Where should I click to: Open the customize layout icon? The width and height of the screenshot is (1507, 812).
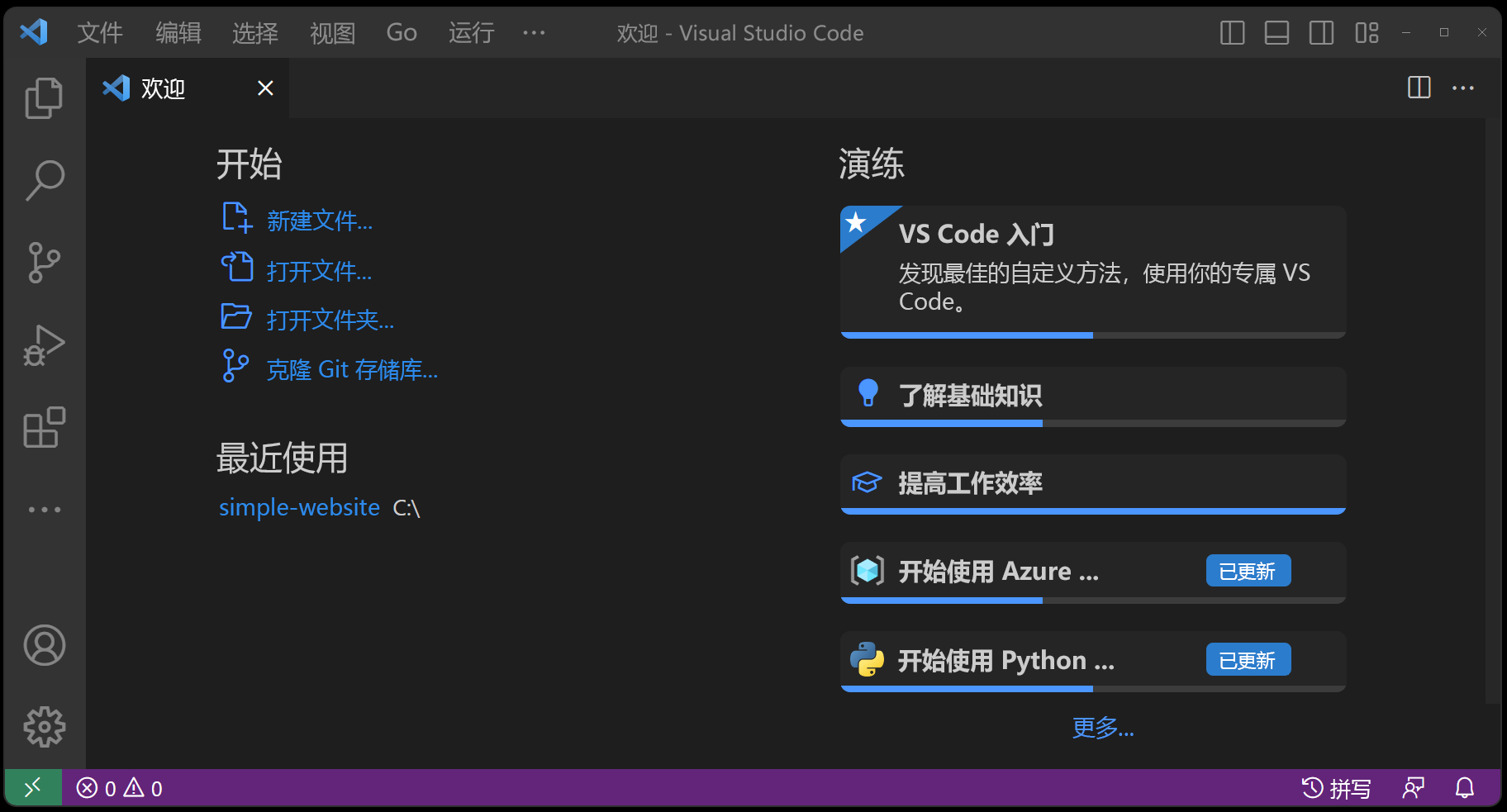[x=1367, y=33]
